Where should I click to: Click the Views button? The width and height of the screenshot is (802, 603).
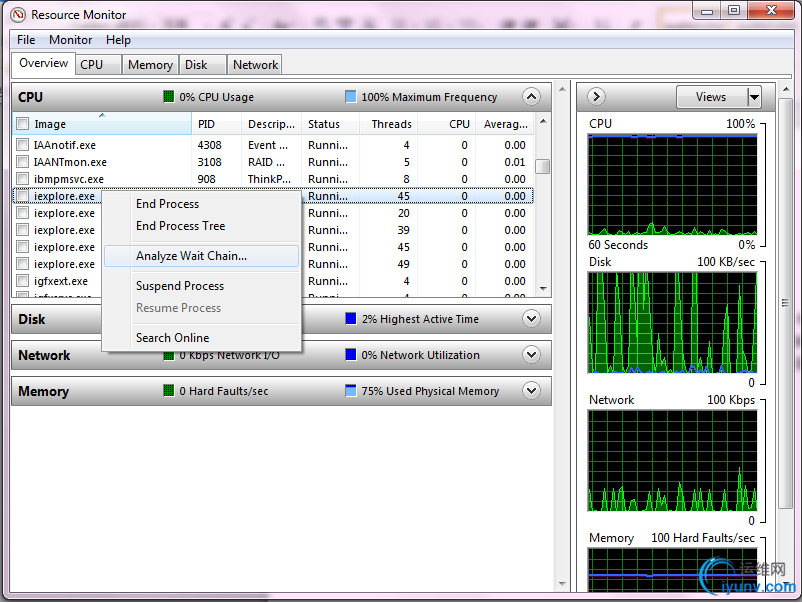(712, 97)
